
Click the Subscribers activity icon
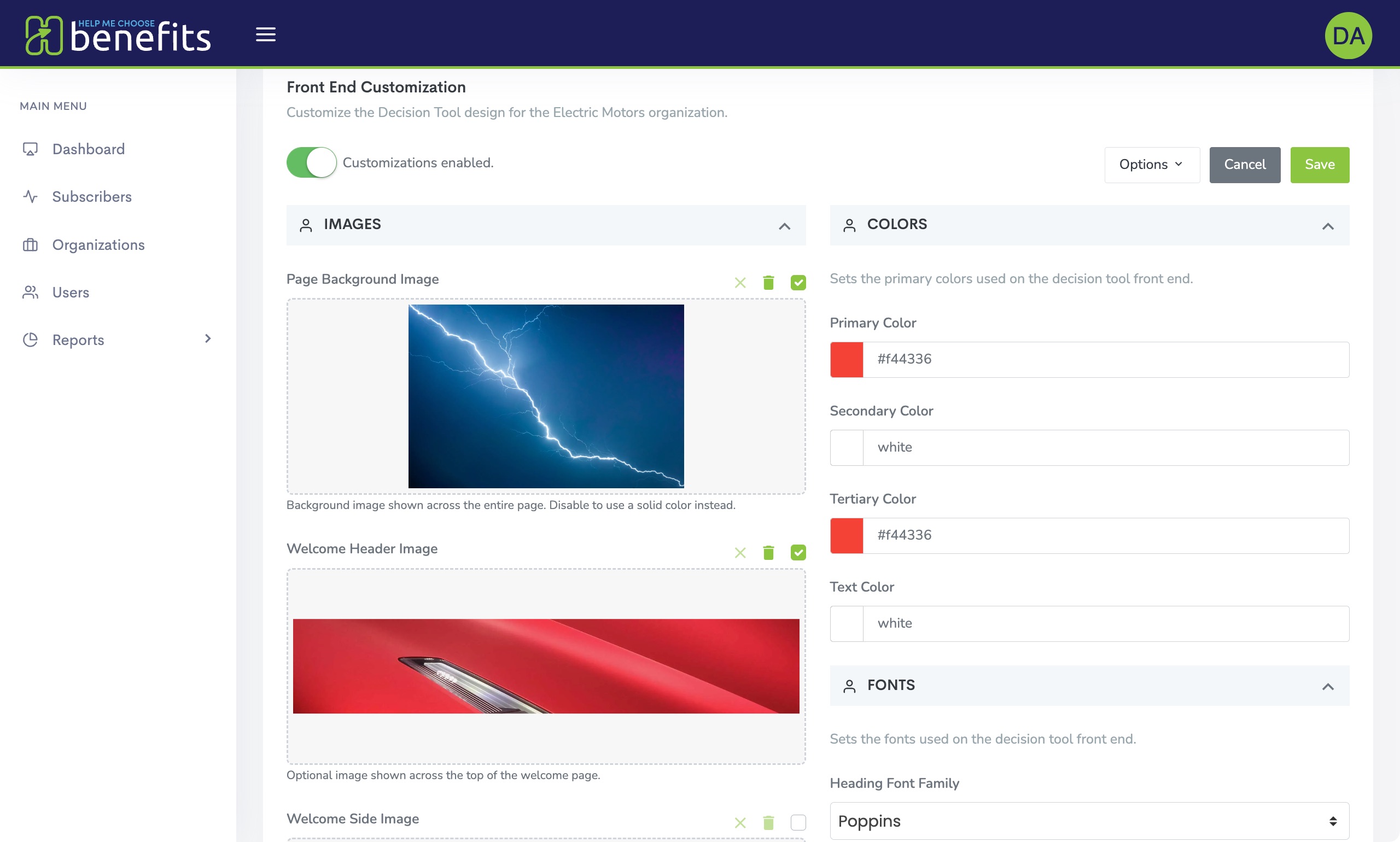click(30, 196)
